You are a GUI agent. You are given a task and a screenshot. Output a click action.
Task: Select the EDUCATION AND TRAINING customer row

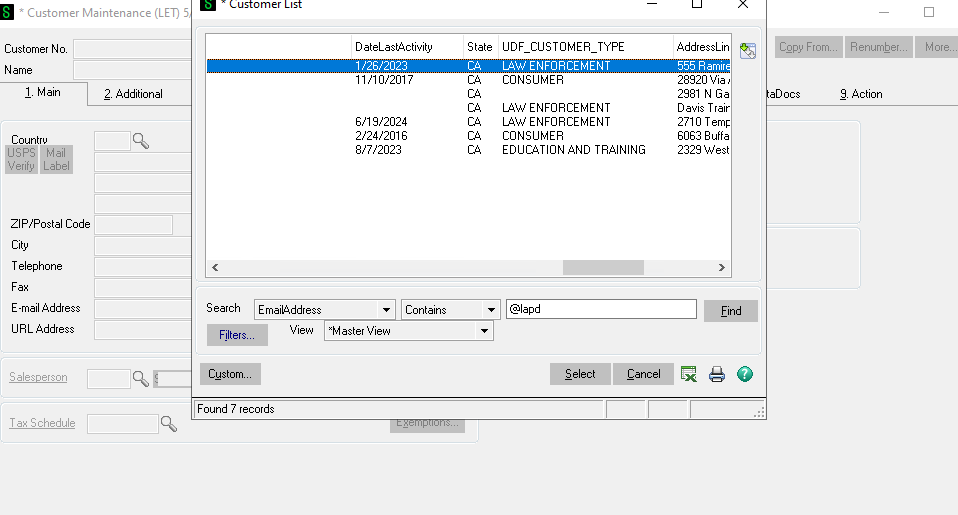[573, 150]
